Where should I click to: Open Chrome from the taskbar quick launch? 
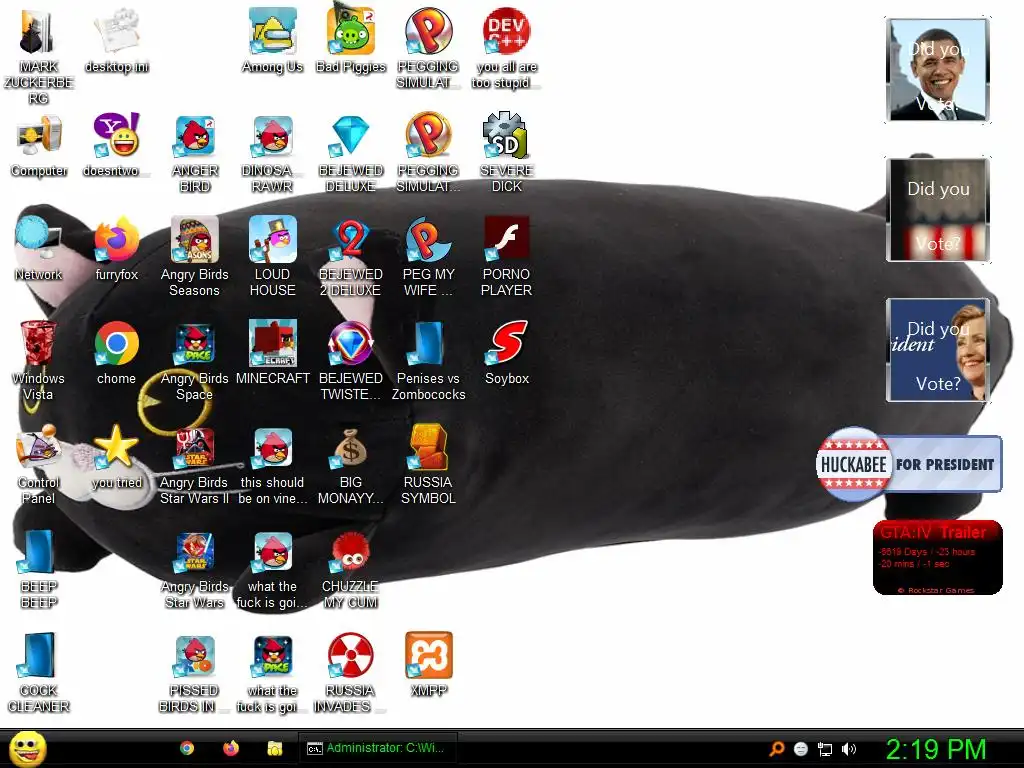[x=187, y=748]
